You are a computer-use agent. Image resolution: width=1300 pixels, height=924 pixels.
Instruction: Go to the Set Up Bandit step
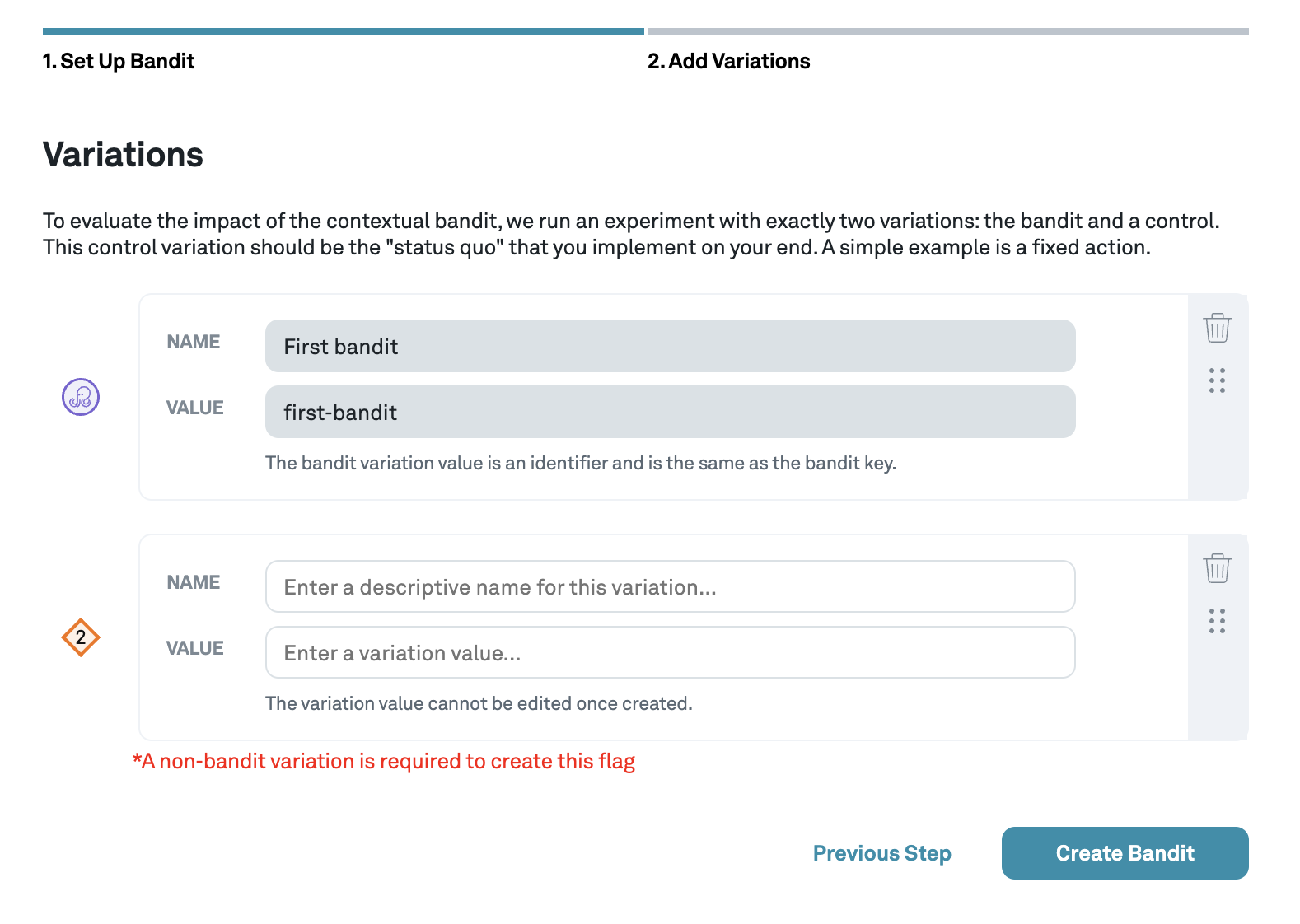point(119,61)
